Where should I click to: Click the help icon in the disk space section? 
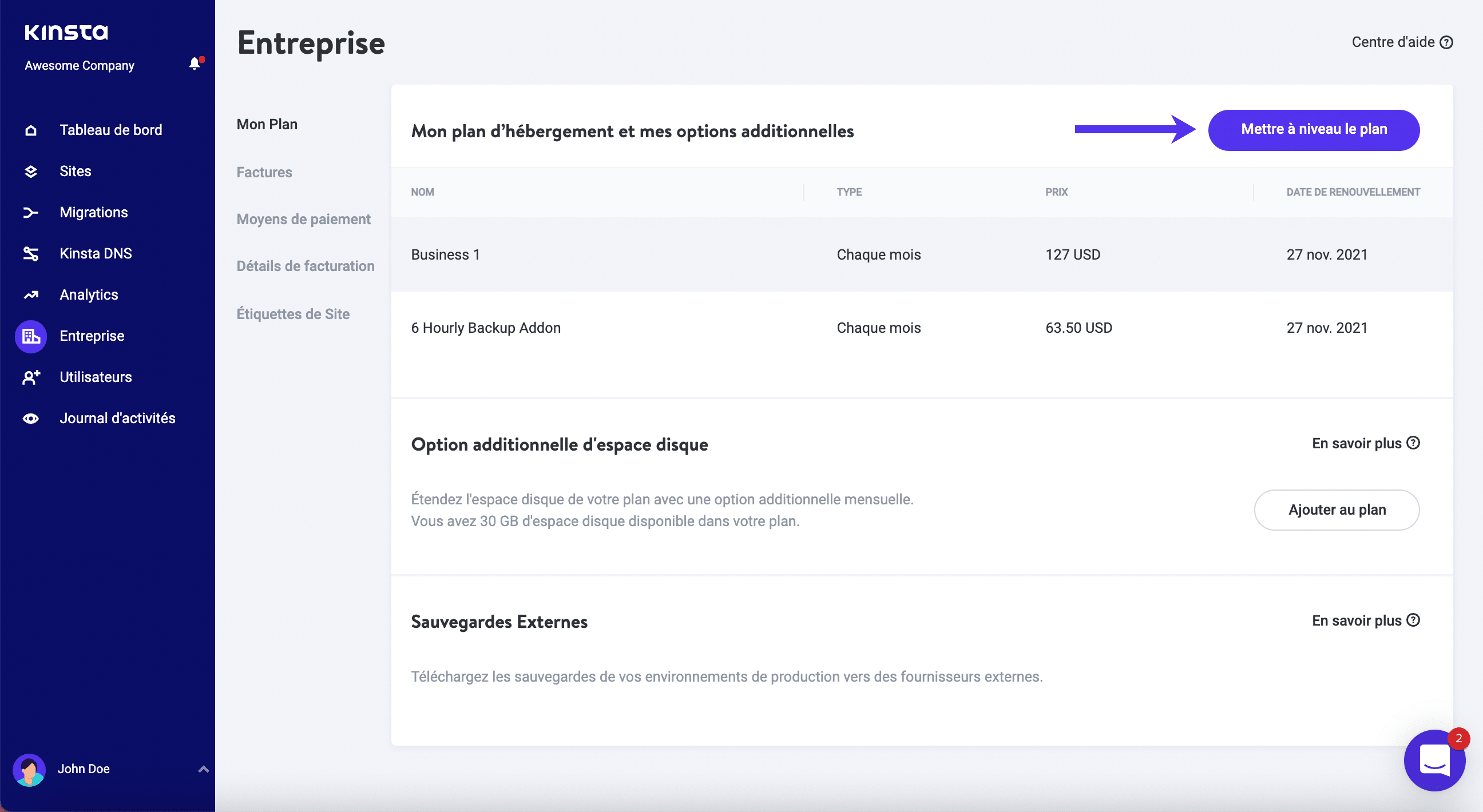click(x=1413, y=443)
